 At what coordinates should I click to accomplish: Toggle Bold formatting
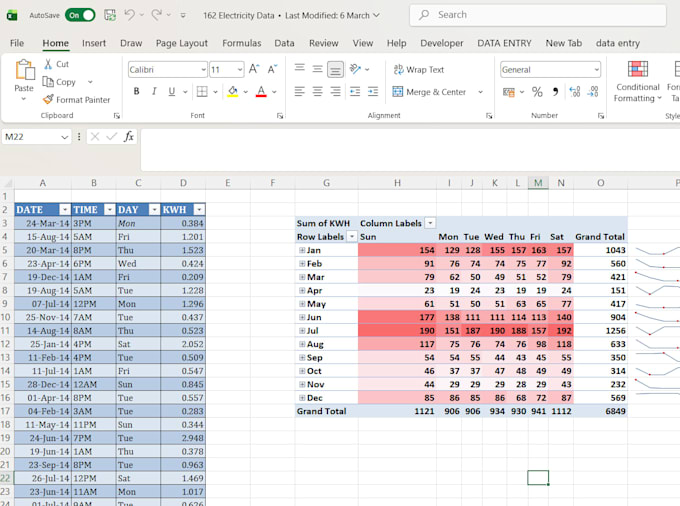point(136,91)
